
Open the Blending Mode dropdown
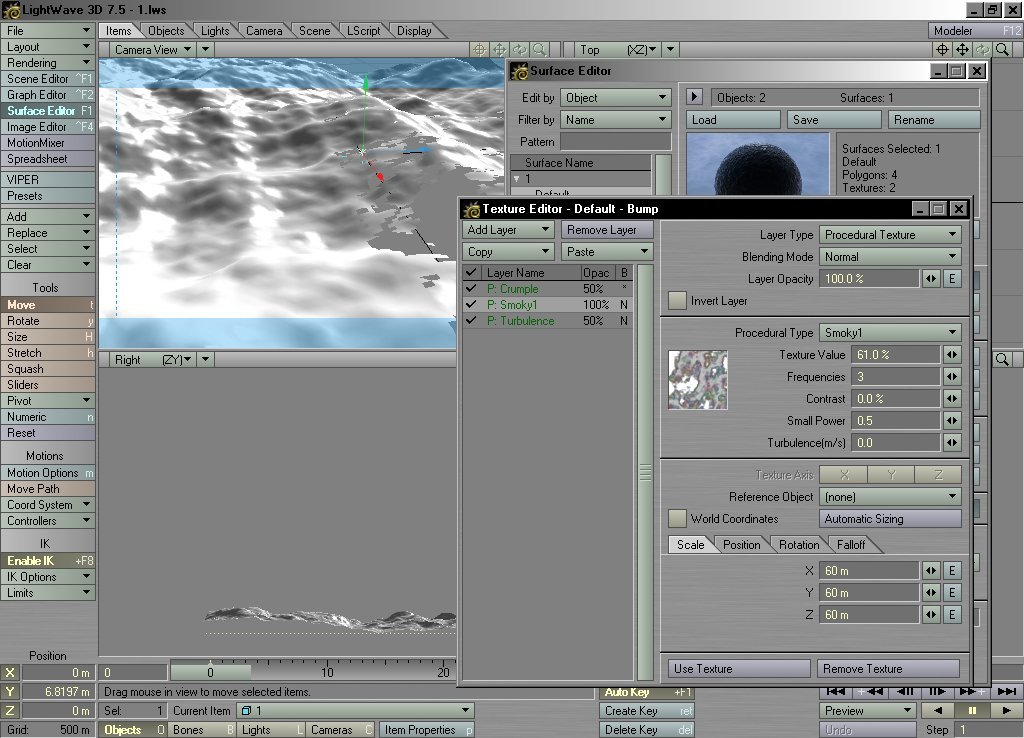pyautogui.click(x=890, y=257)
